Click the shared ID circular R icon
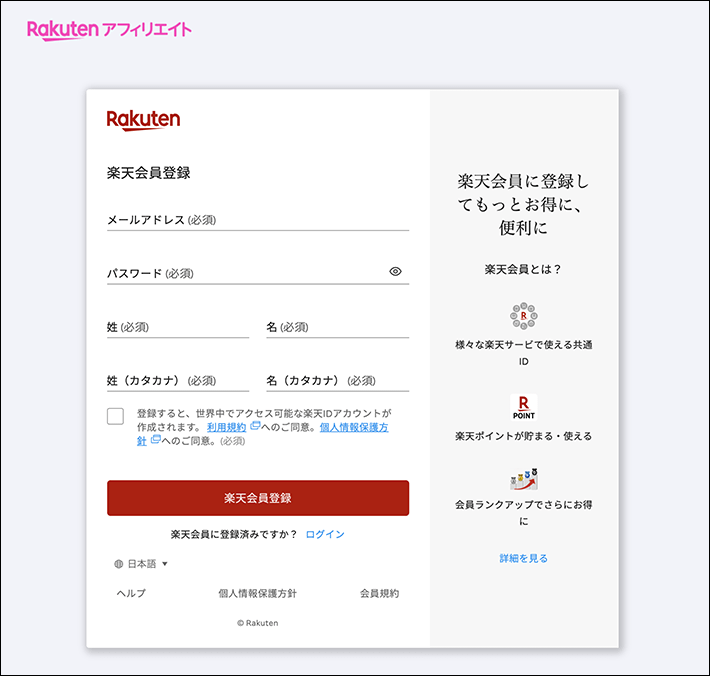The width and height of the screenshot is (710, 676). pos(523,316)
